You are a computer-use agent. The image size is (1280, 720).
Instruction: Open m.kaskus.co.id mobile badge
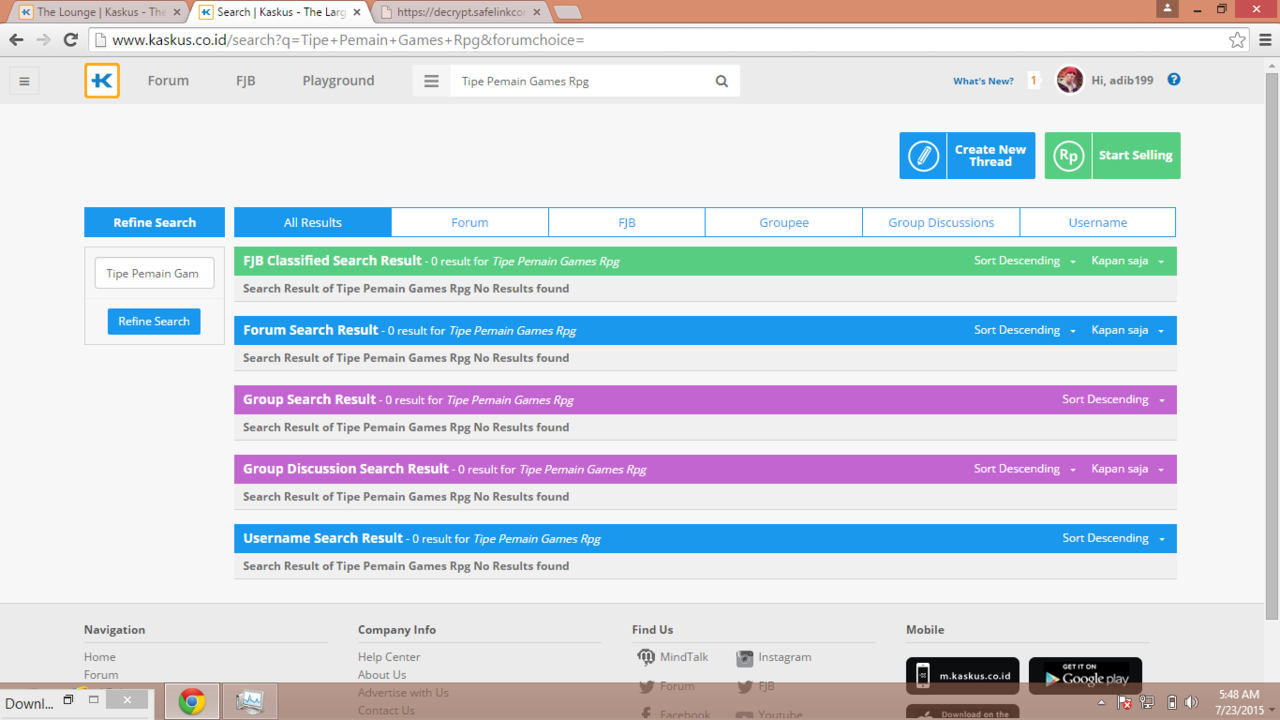[x=963, y=676]
